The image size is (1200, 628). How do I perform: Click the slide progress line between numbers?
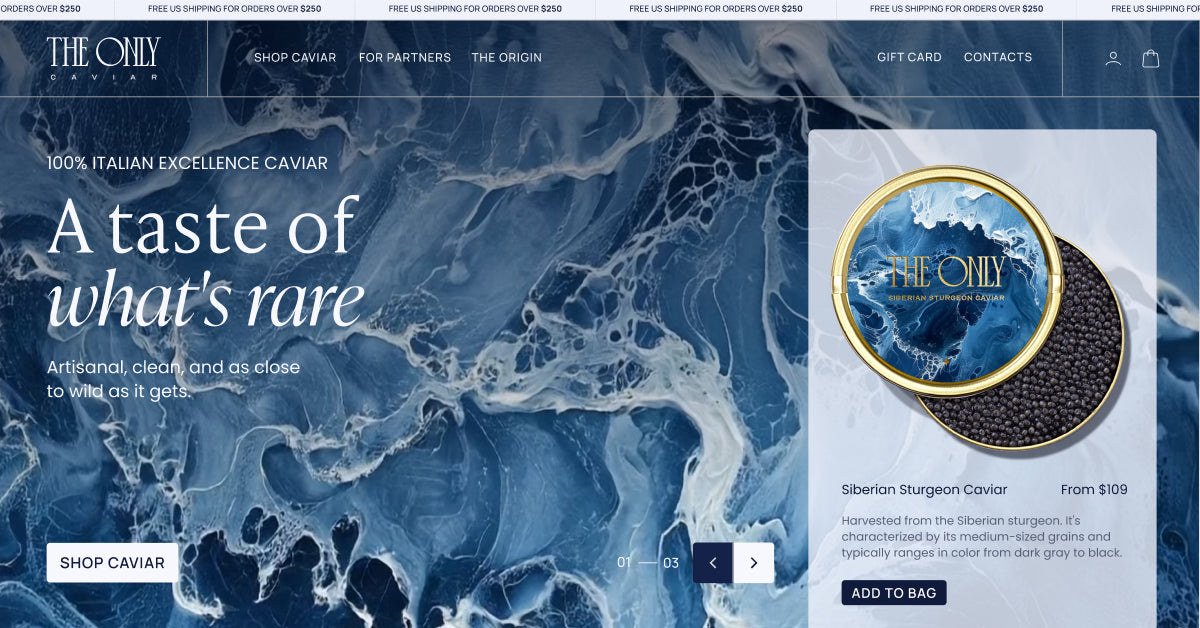(648, 563)
